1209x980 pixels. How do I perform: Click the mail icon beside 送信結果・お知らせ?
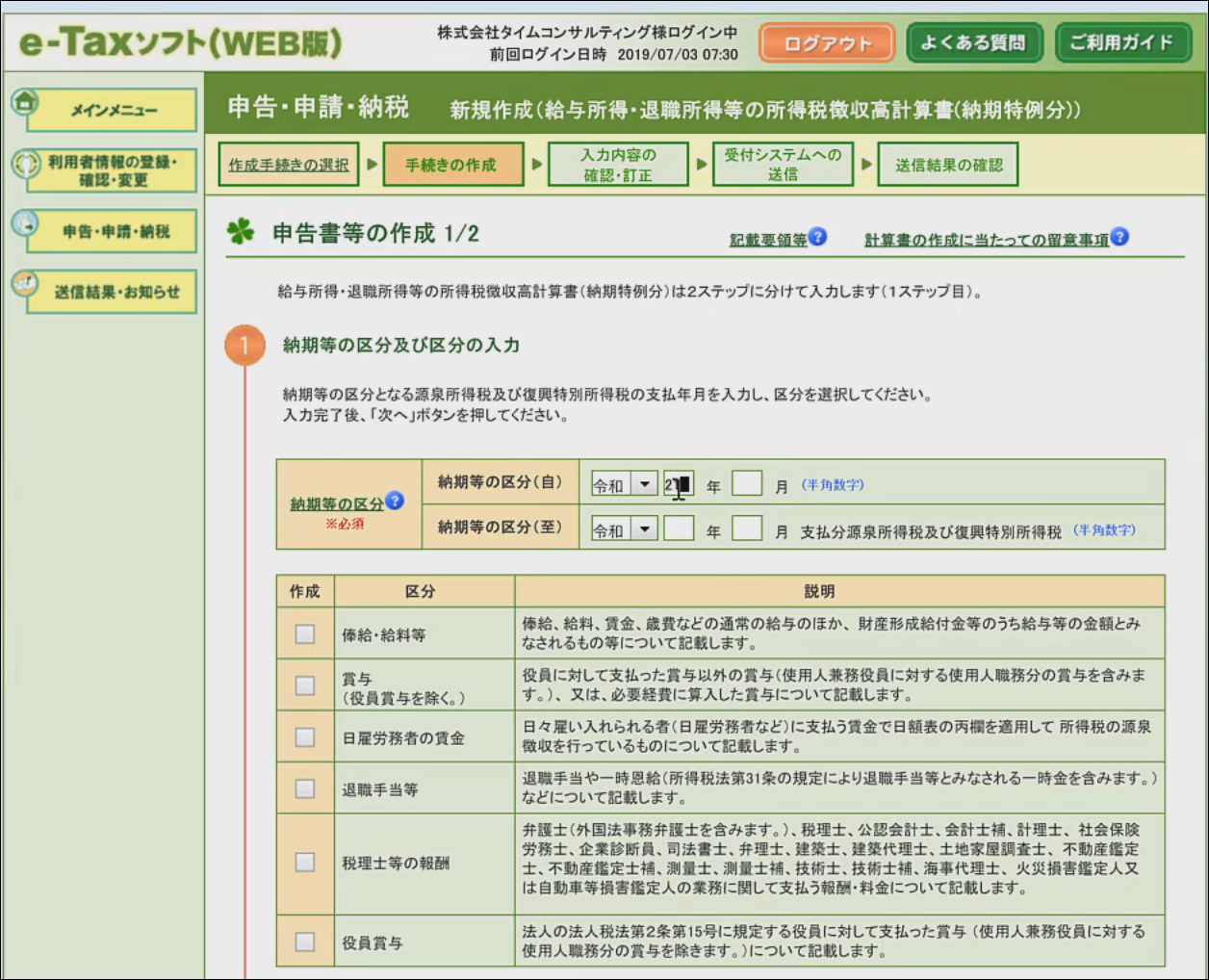(x=25, y=284)
